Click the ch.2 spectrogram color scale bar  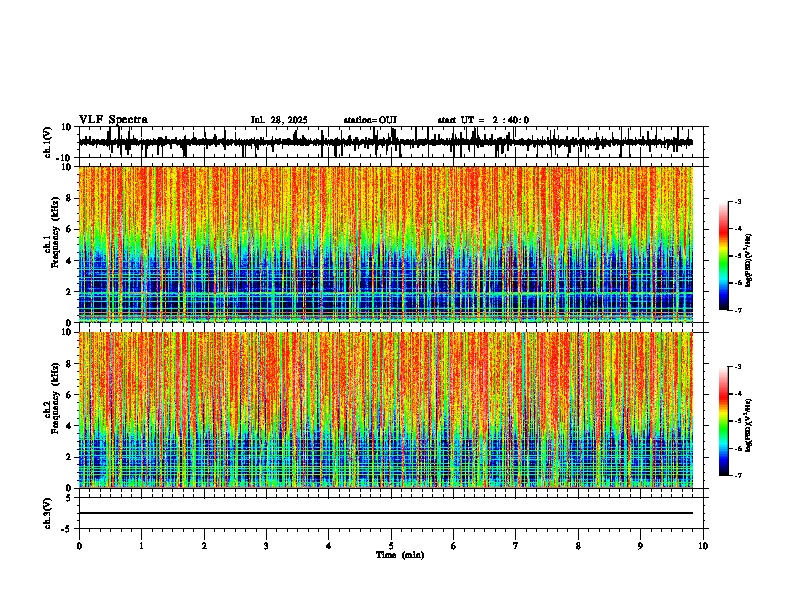[724, 421]
